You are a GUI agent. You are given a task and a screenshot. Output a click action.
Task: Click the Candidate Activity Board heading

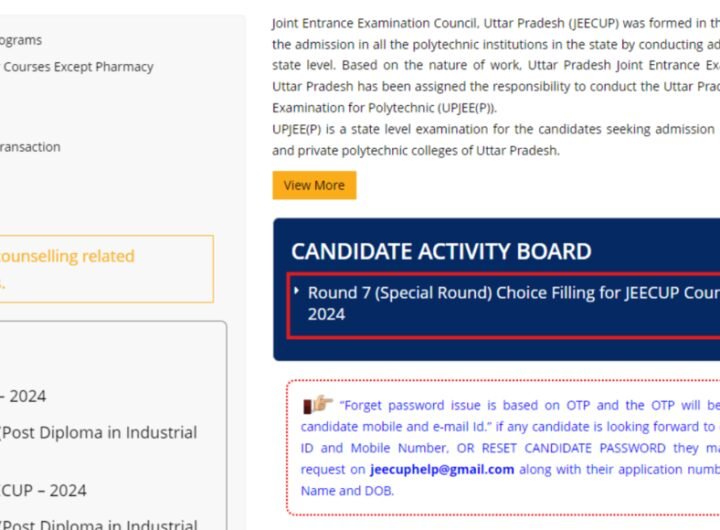click(x=441, y=251)
